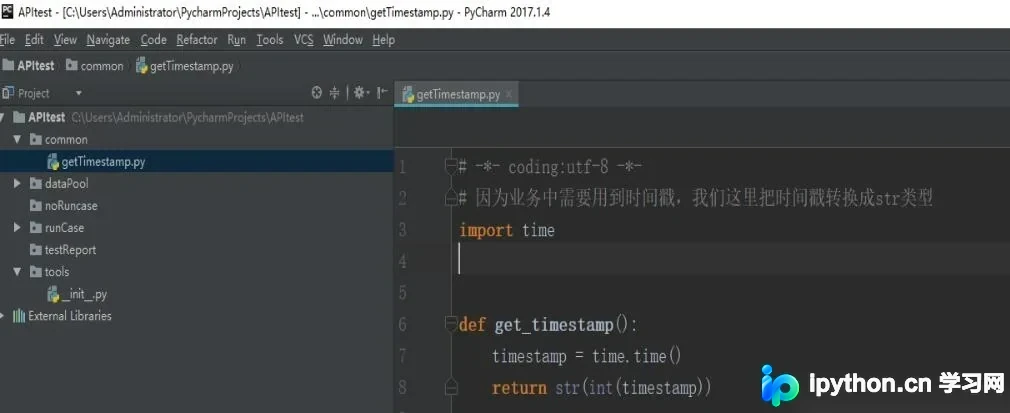Click the Collapse All icon in Project panel
This screenshot has width=1010, height=413.
334,93
